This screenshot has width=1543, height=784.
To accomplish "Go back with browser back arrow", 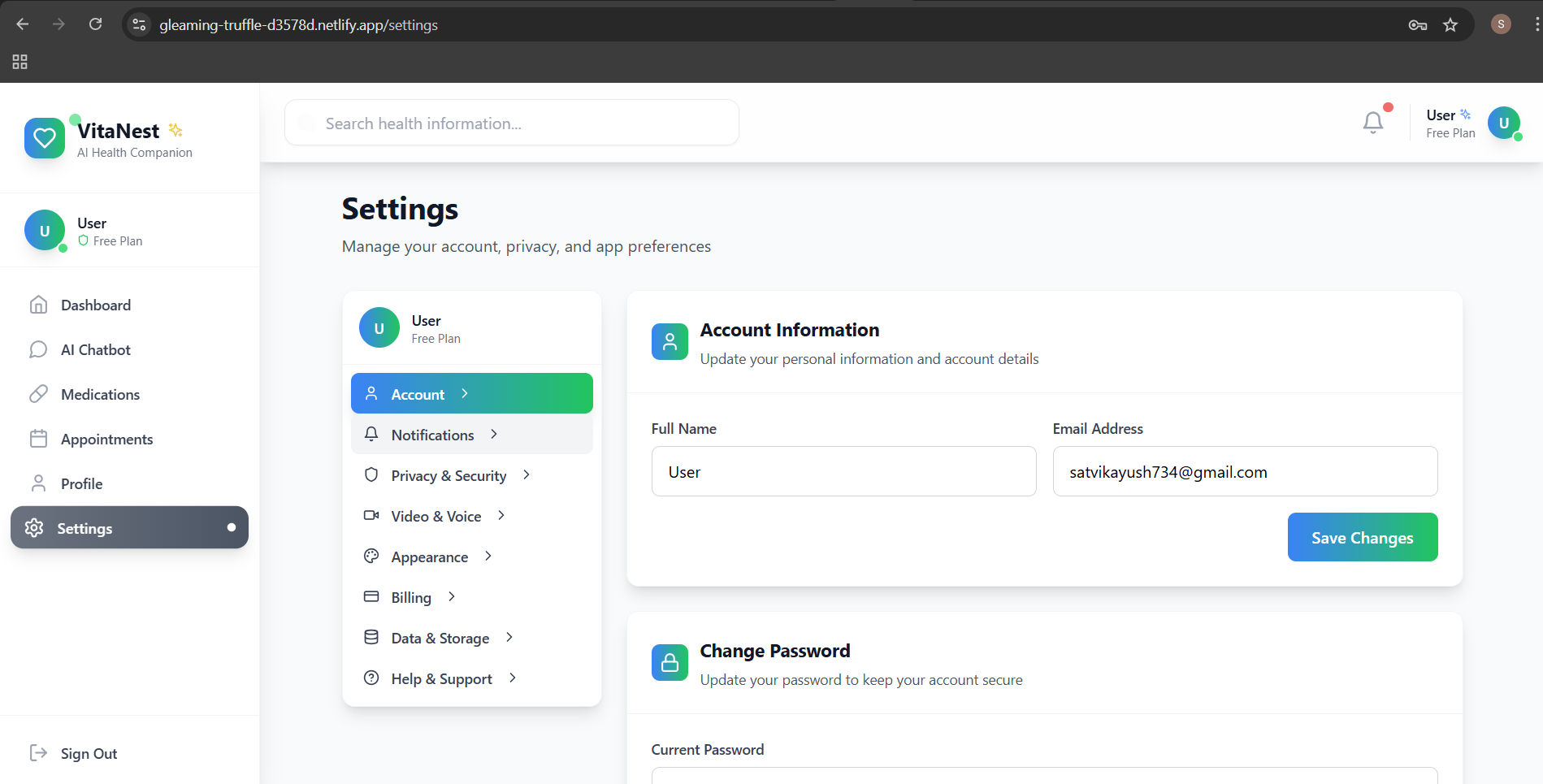I will click(x=23, y=24).
